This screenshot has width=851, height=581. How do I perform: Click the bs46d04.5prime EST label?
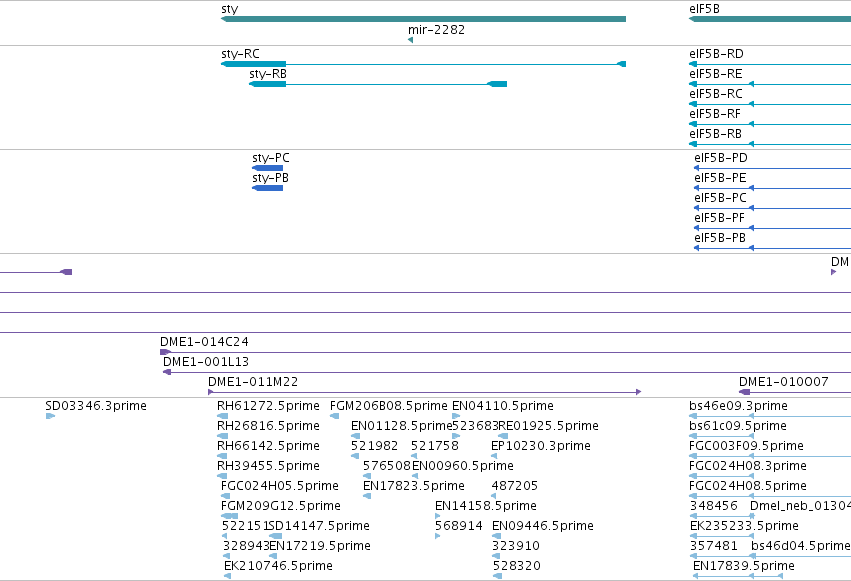(x=801, y=546)
